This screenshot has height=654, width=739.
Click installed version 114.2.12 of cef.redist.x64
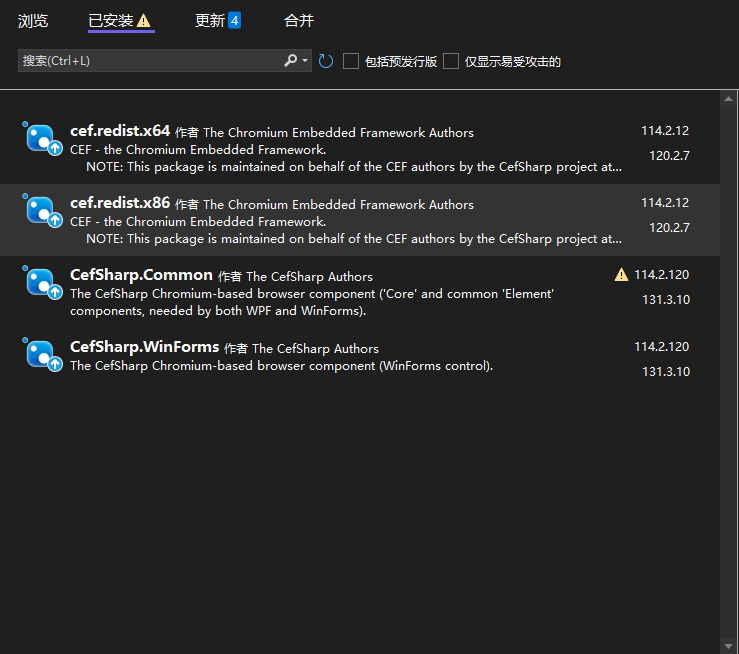pyautogui.click(x=665, y=131)
